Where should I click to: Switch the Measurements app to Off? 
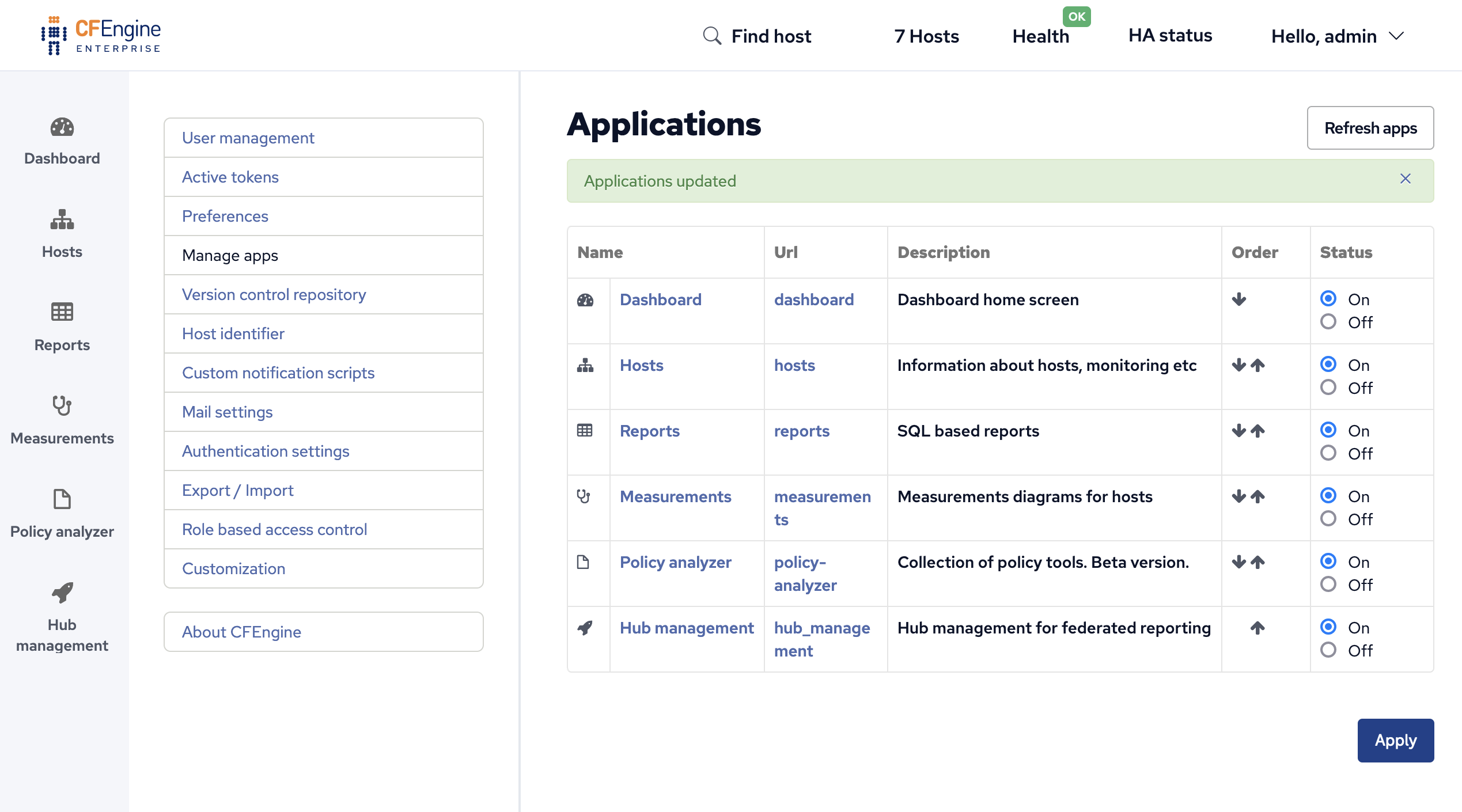tap(1328, 518)
